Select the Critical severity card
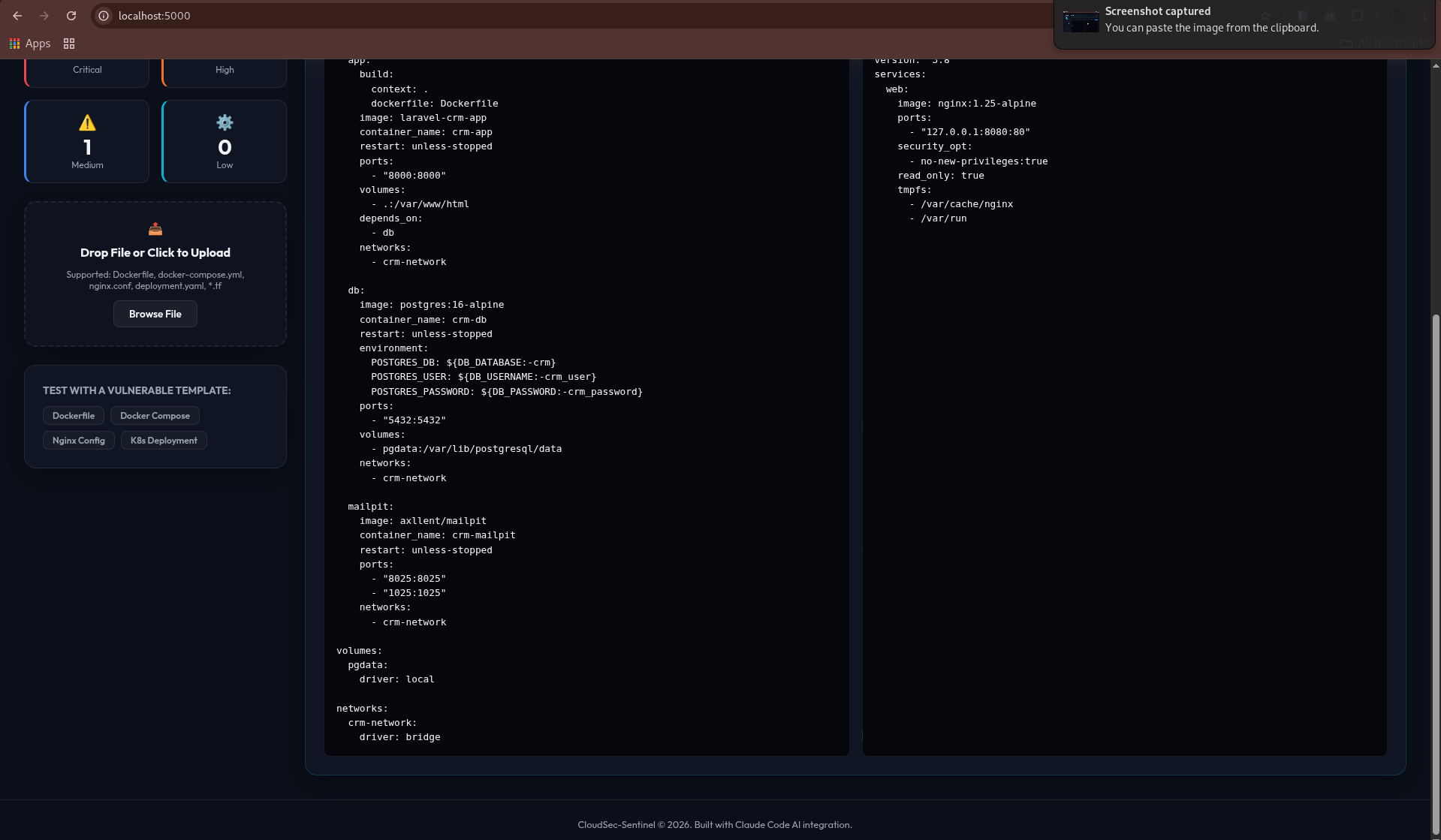Viewport: 1441px width, 840px height. pyautogui.click(x=87, y=73)
